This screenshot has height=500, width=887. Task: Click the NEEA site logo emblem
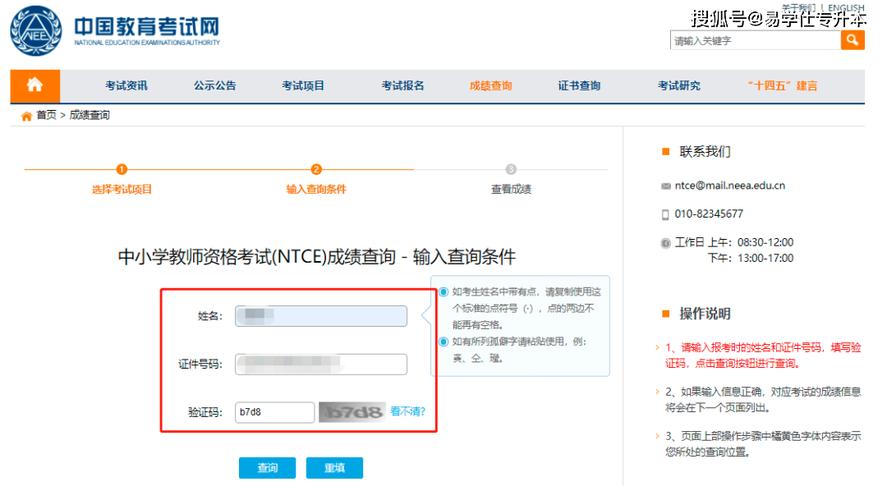point(36,31)
